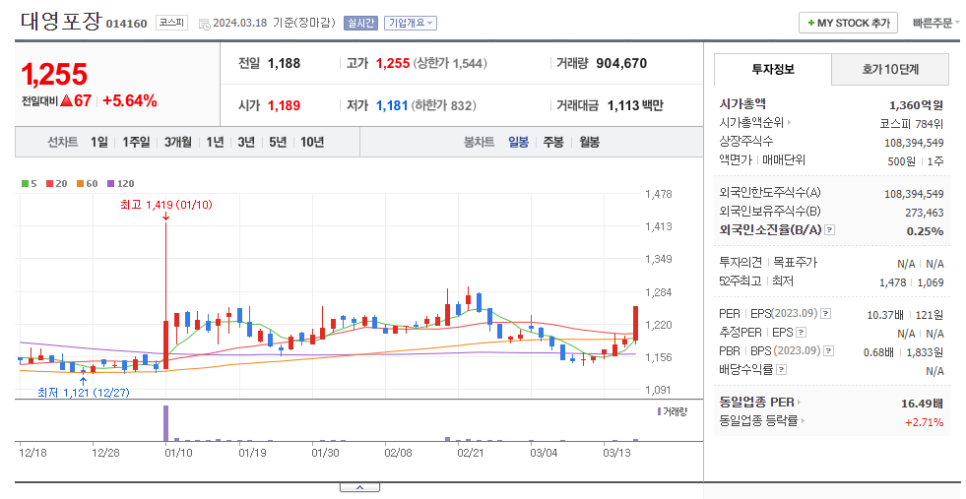The height and width of the screenshot is (499, 966).
Task: Click the stock code 014160
Action: click(x=126, y=24)
